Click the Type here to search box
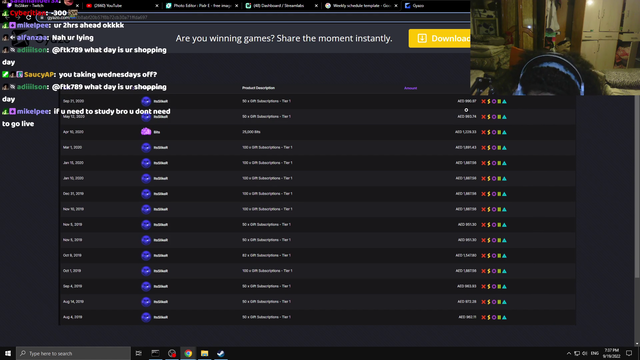Screen dimensions: 640x360 [x=73, y=353]
